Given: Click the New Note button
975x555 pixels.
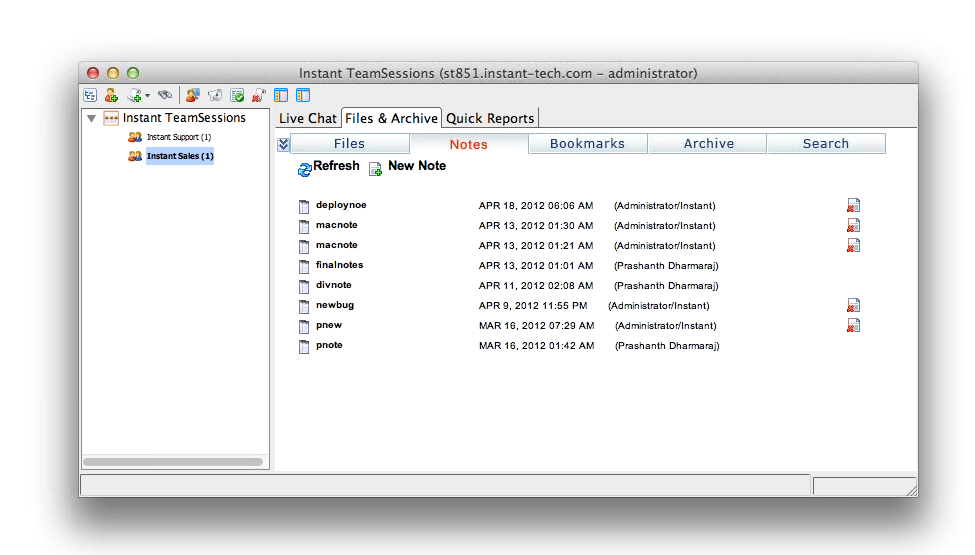Looking at the screenshot, I should click(417, 166).
